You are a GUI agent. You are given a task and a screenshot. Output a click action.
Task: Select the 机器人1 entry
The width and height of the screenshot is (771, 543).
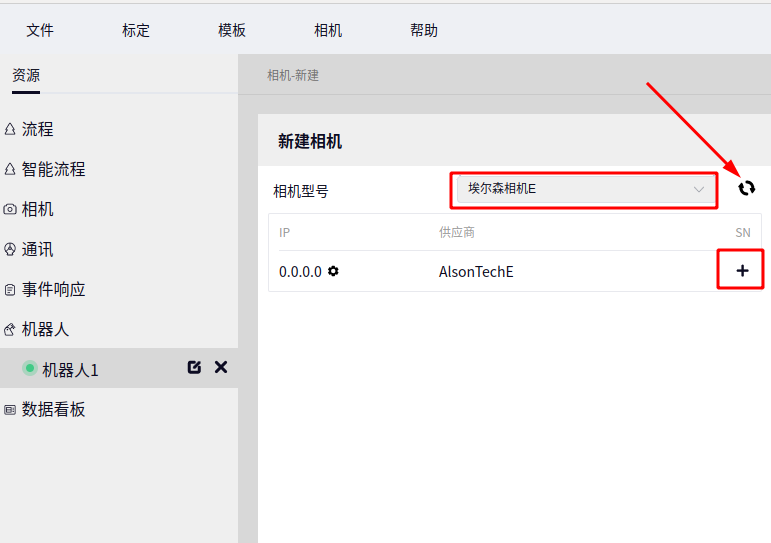click(x=119, y=368)
